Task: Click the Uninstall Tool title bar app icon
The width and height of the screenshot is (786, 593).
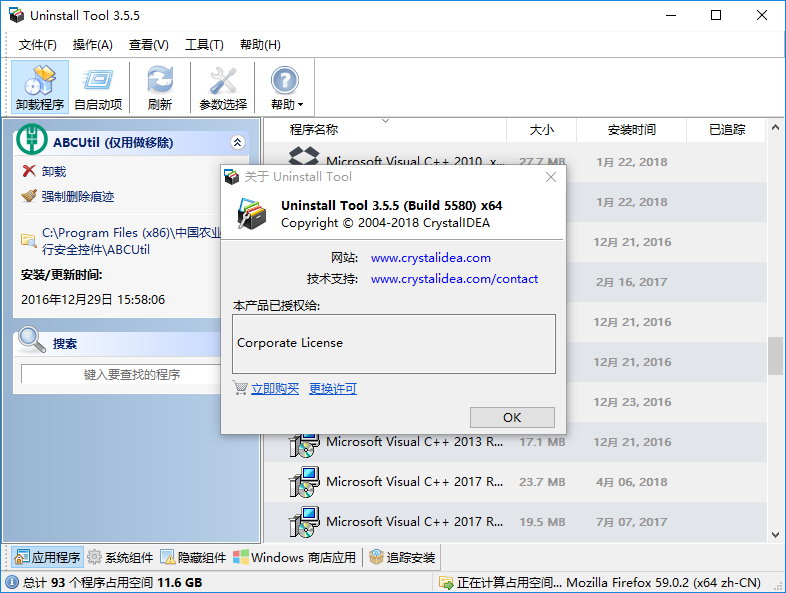Action: tap(17, 16)
